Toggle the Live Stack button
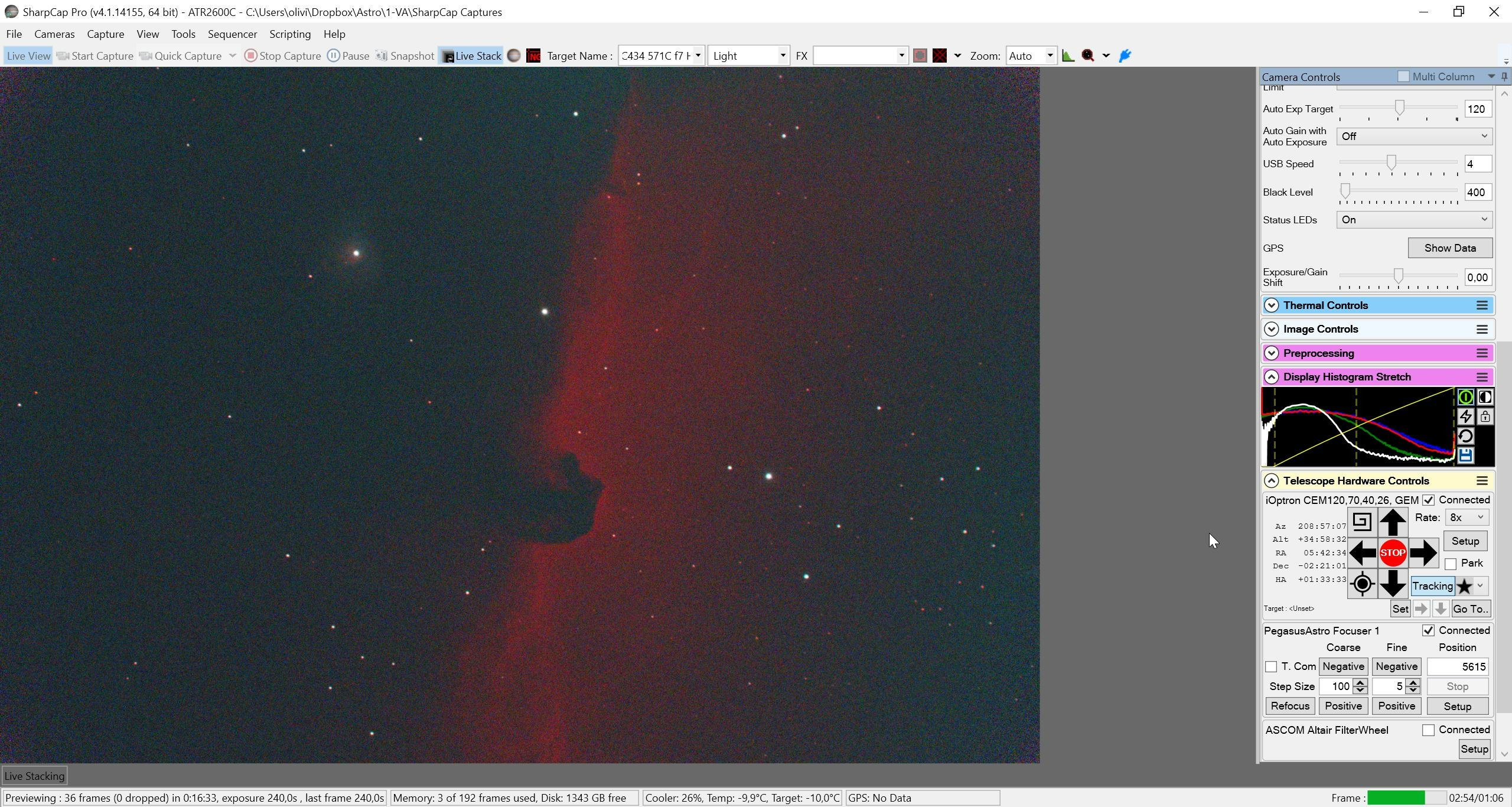This screenshot has height=807, width=1512. 471,56
